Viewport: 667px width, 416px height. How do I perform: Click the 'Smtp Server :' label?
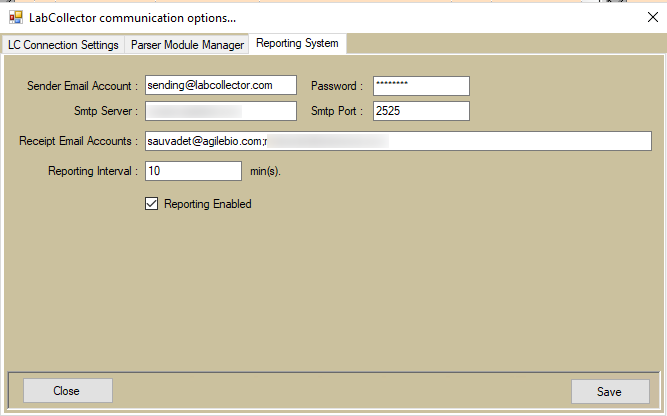106,111
